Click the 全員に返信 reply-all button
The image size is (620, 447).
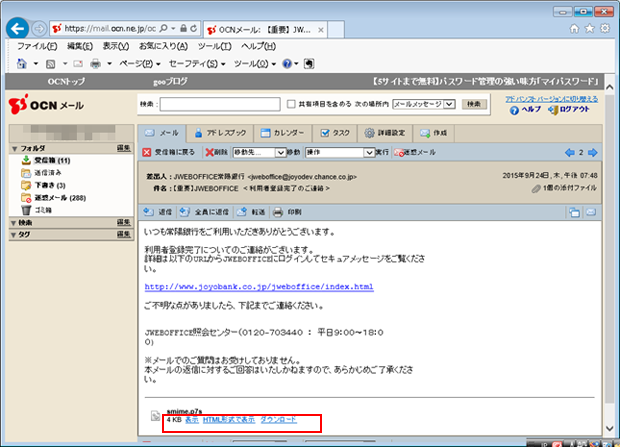pos(204,212)
